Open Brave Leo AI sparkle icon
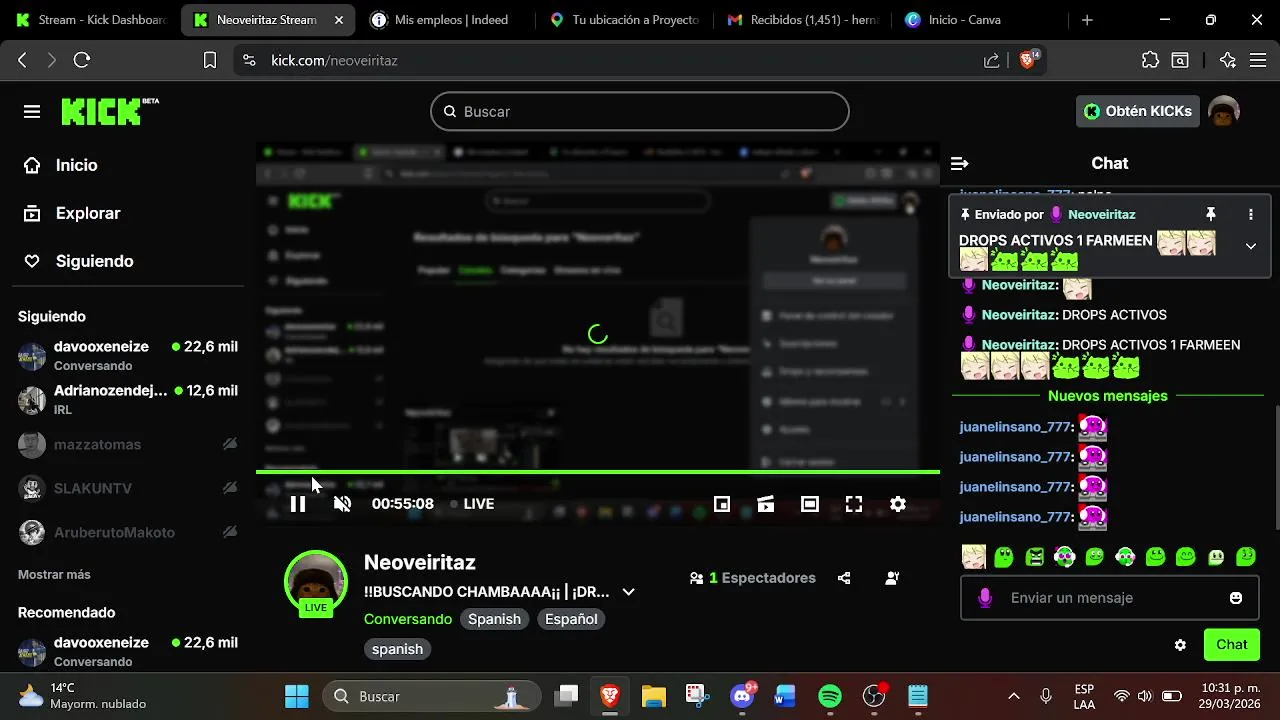1280x720 pixels. [1228, 60]
